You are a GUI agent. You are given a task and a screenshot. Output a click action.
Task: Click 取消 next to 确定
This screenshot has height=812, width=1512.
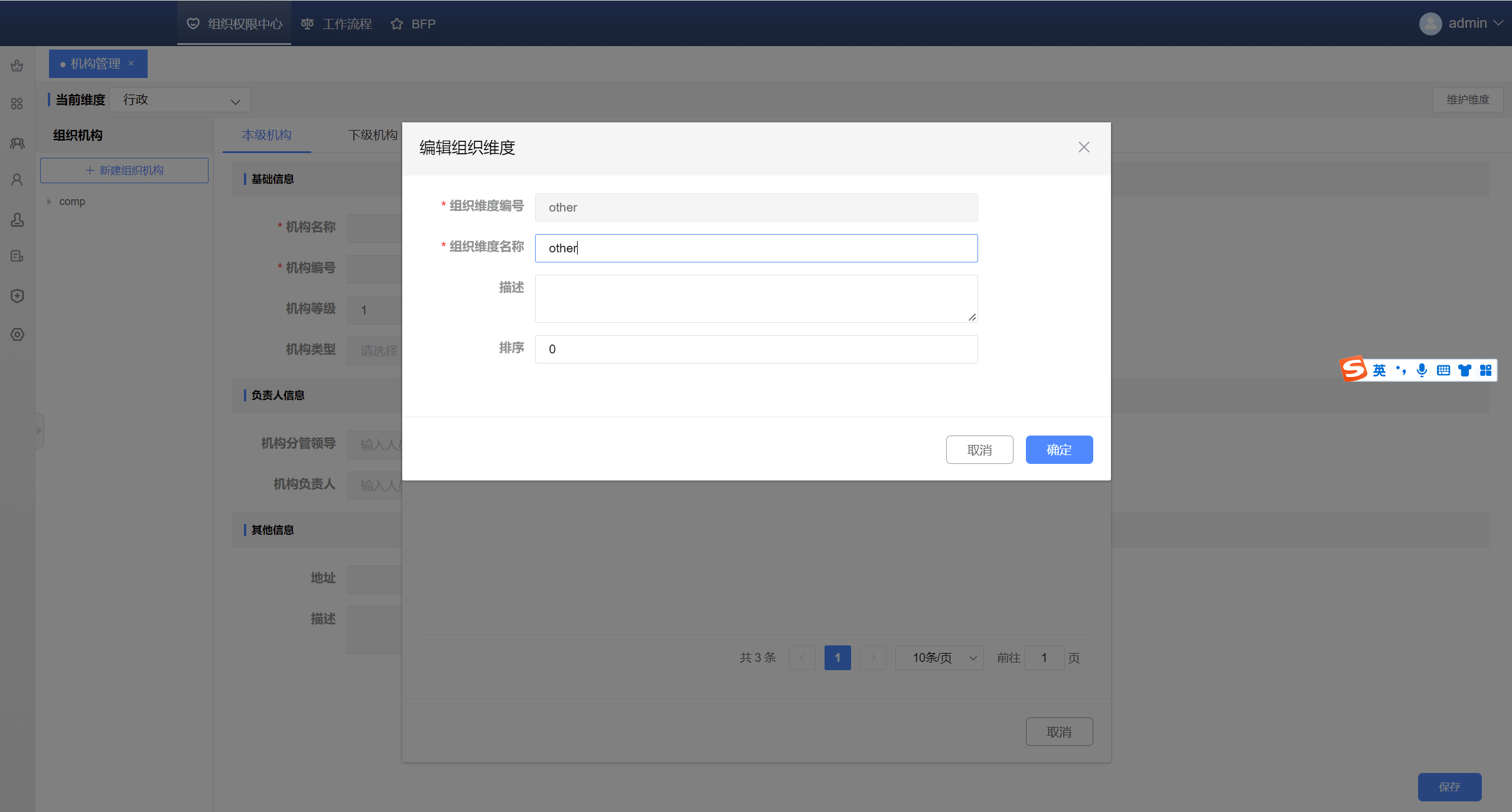(979, 450)
